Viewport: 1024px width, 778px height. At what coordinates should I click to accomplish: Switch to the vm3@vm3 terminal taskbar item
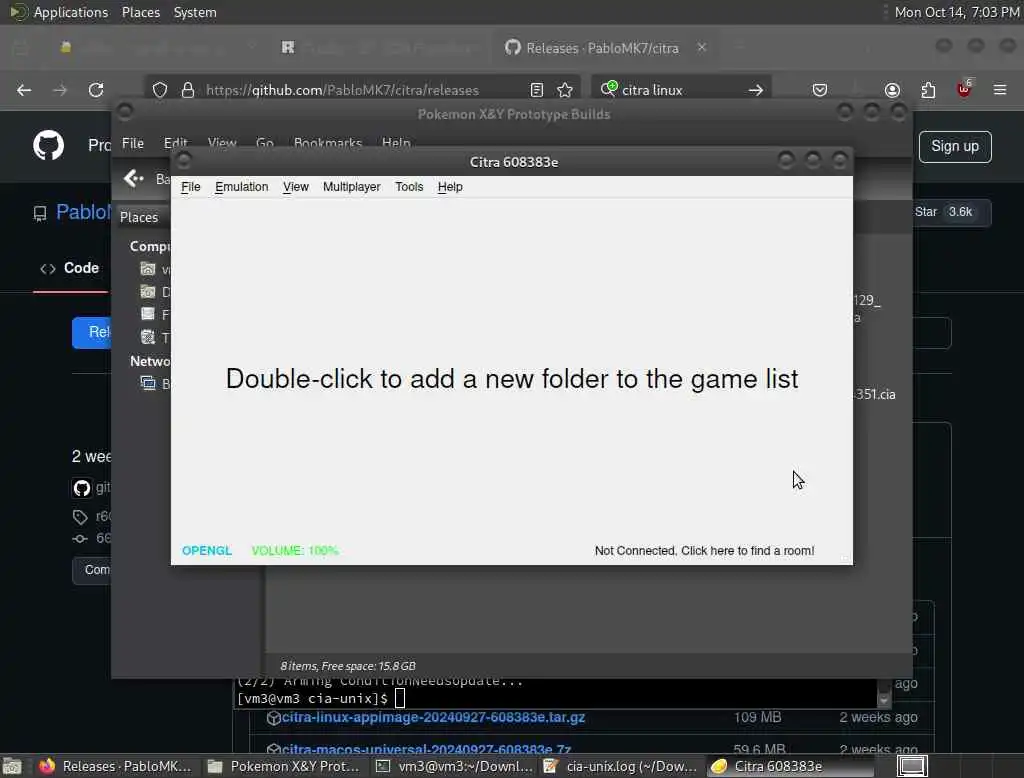(x=455, y=766)
